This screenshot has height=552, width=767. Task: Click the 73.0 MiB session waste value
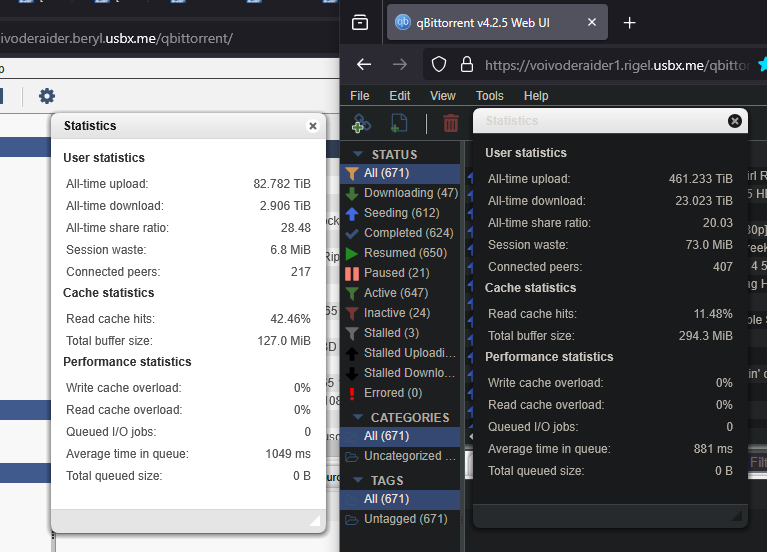pos(709,245)
